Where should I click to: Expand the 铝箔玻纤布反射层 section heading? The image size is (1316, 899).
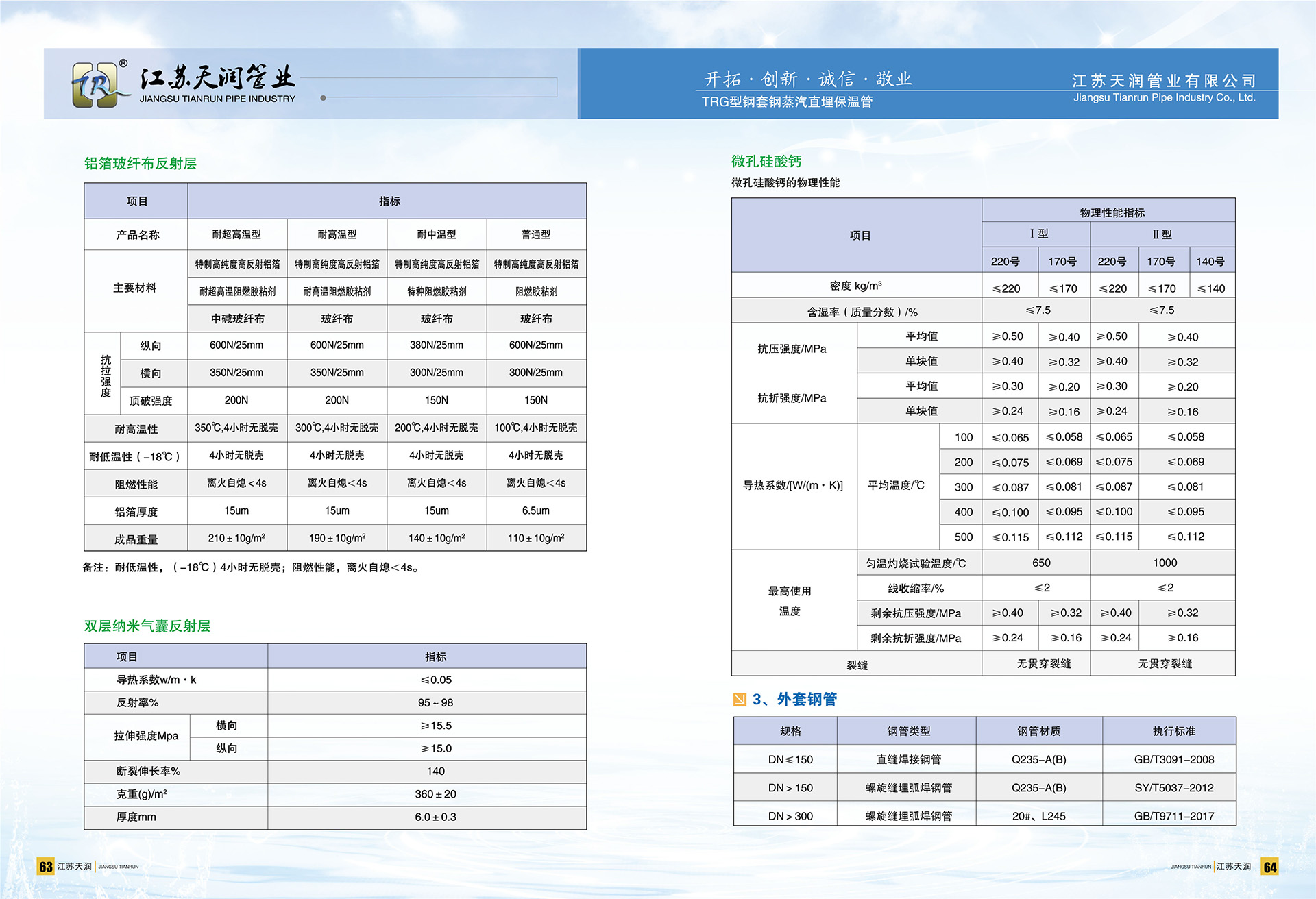(142, 164)
